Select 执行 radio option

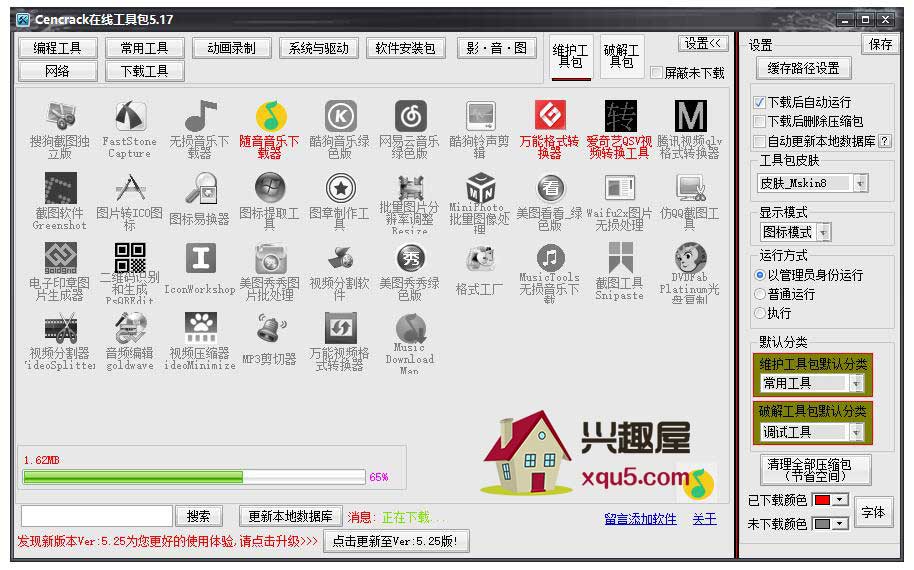(x=760, y=314)
